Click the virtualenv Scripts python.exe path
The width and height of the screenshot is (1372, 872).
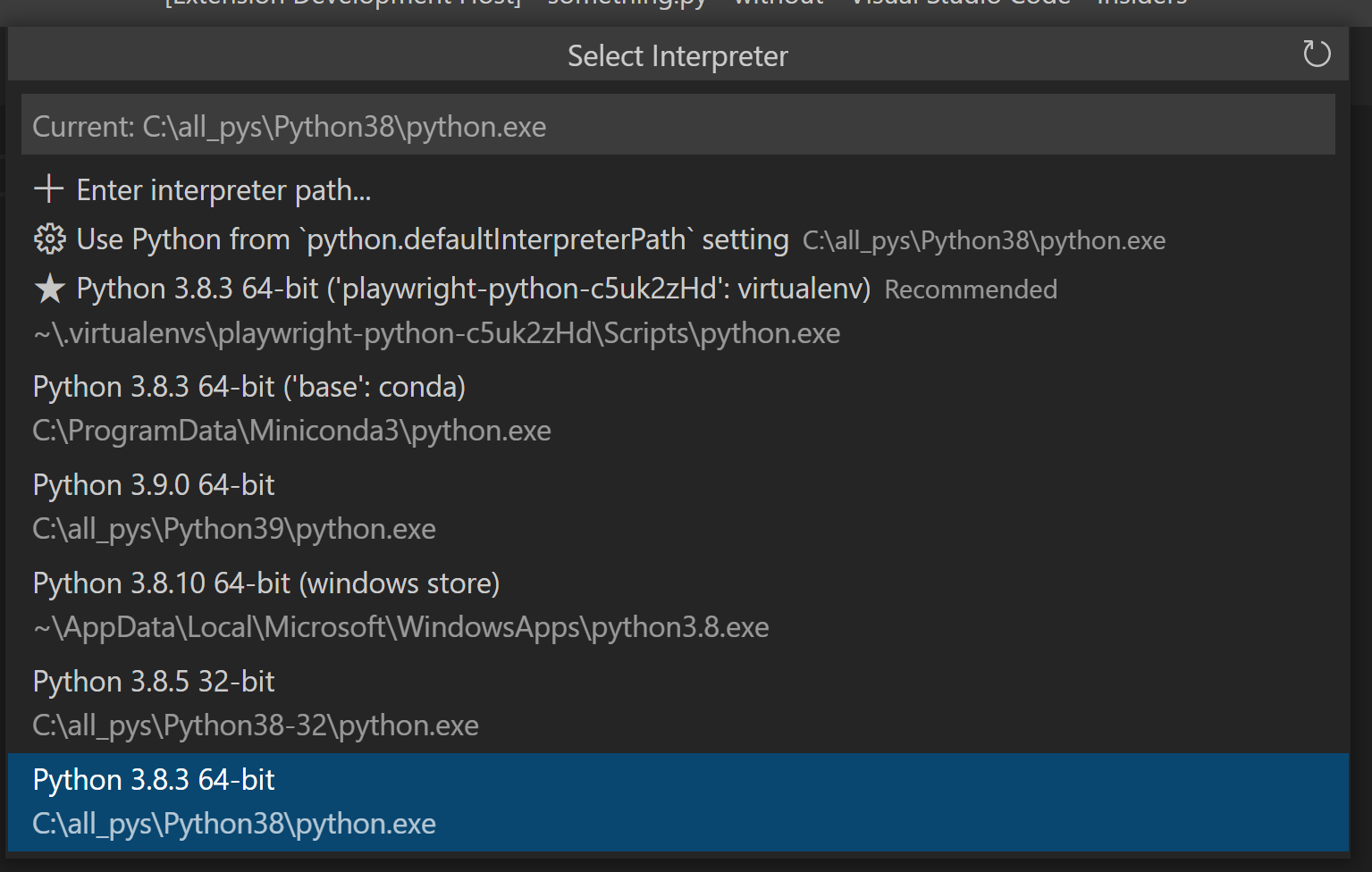coord(435,331)
